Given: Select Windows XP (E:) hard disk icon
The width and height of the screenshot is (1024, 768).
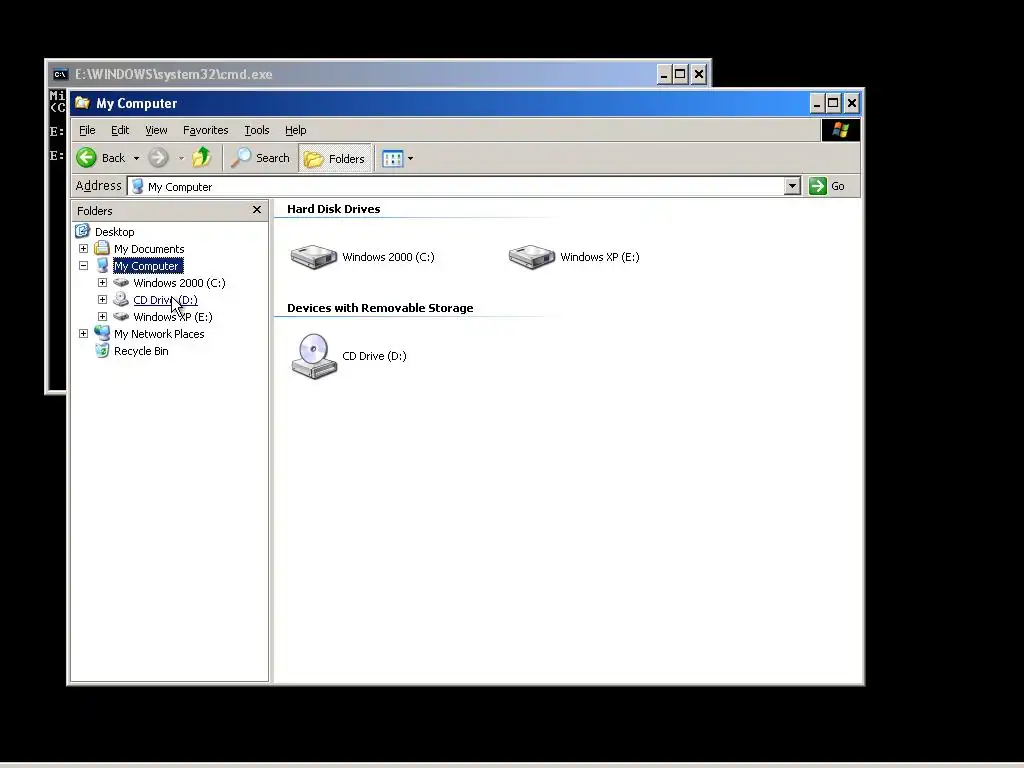Looking at the screenshot, I should pyautogui.click(x=532, y=257).
